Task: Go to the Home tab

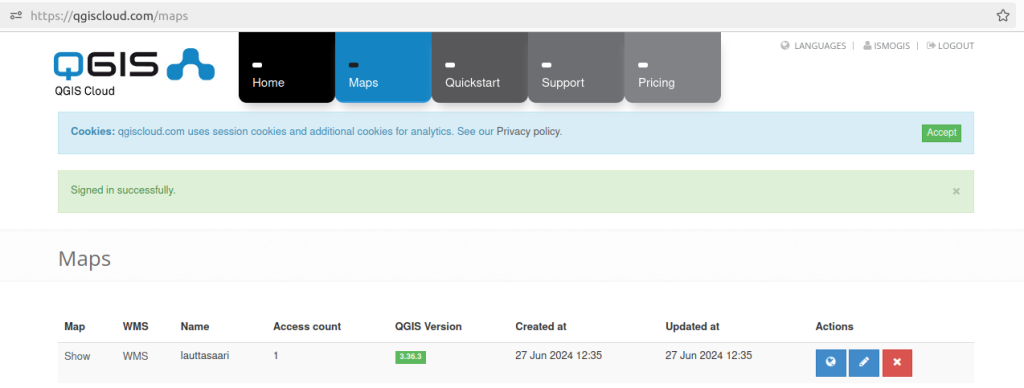Action: (287, 67)
